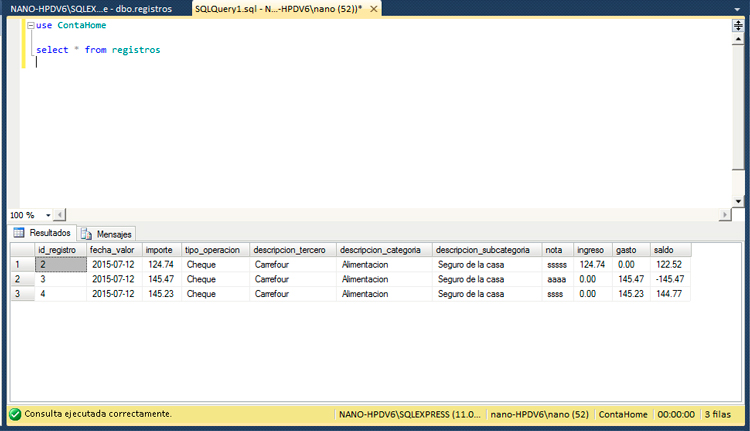Open the document tab list dropdown arrow
This screenshot has width=750, height=431.
737,9
